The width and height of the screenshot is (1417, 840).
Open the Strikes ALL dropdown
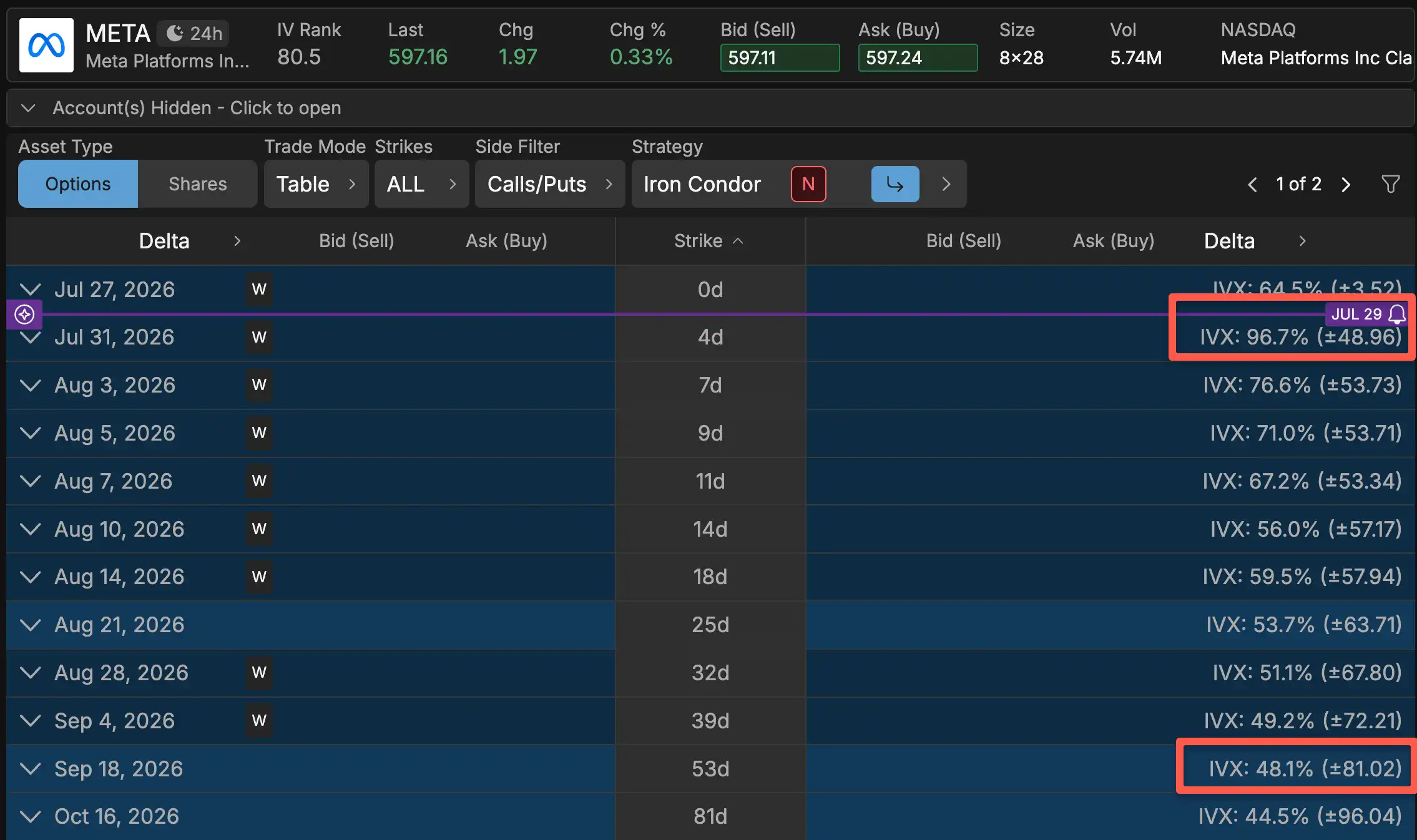pyautogui.click(x=421, y=184)
